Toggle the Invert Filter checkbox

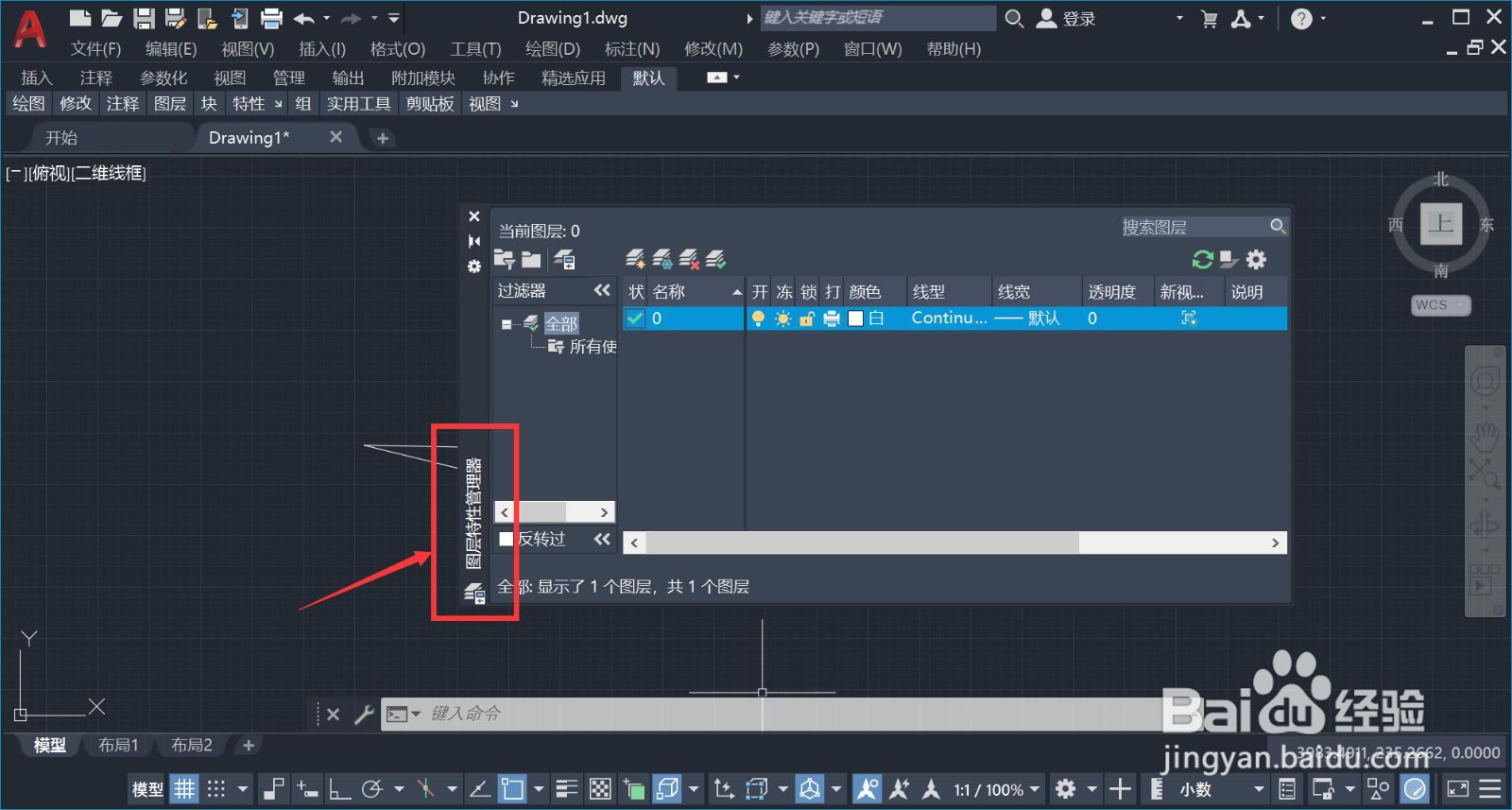pos(507,539)
